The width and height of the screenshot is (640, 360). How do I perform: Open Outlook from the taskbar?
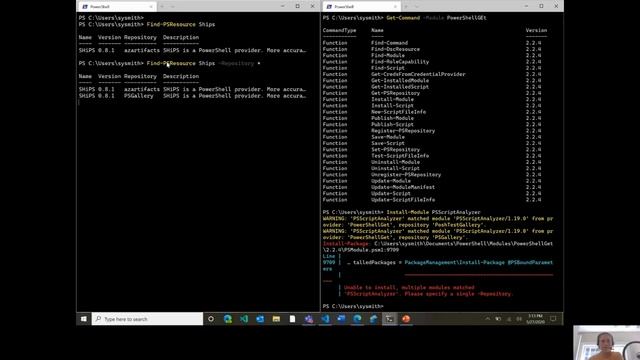pos(260,319)
